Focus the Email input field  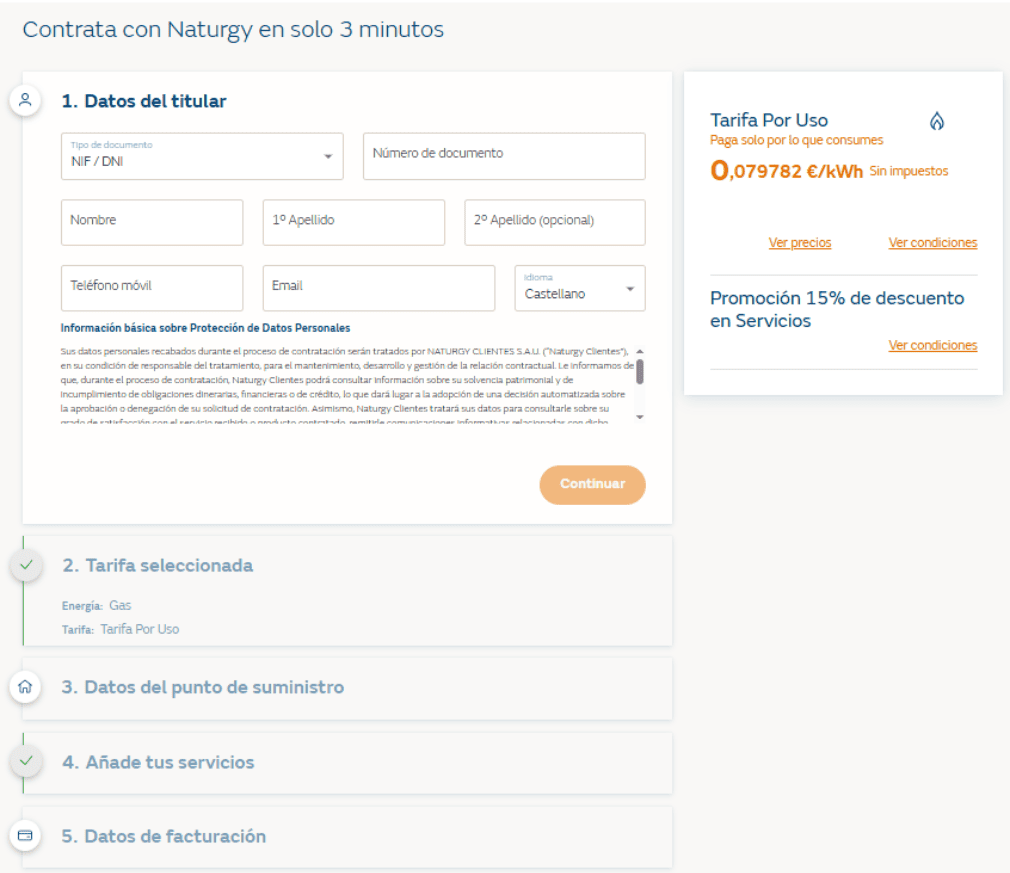pyautogui.click(x=379, y=288)
